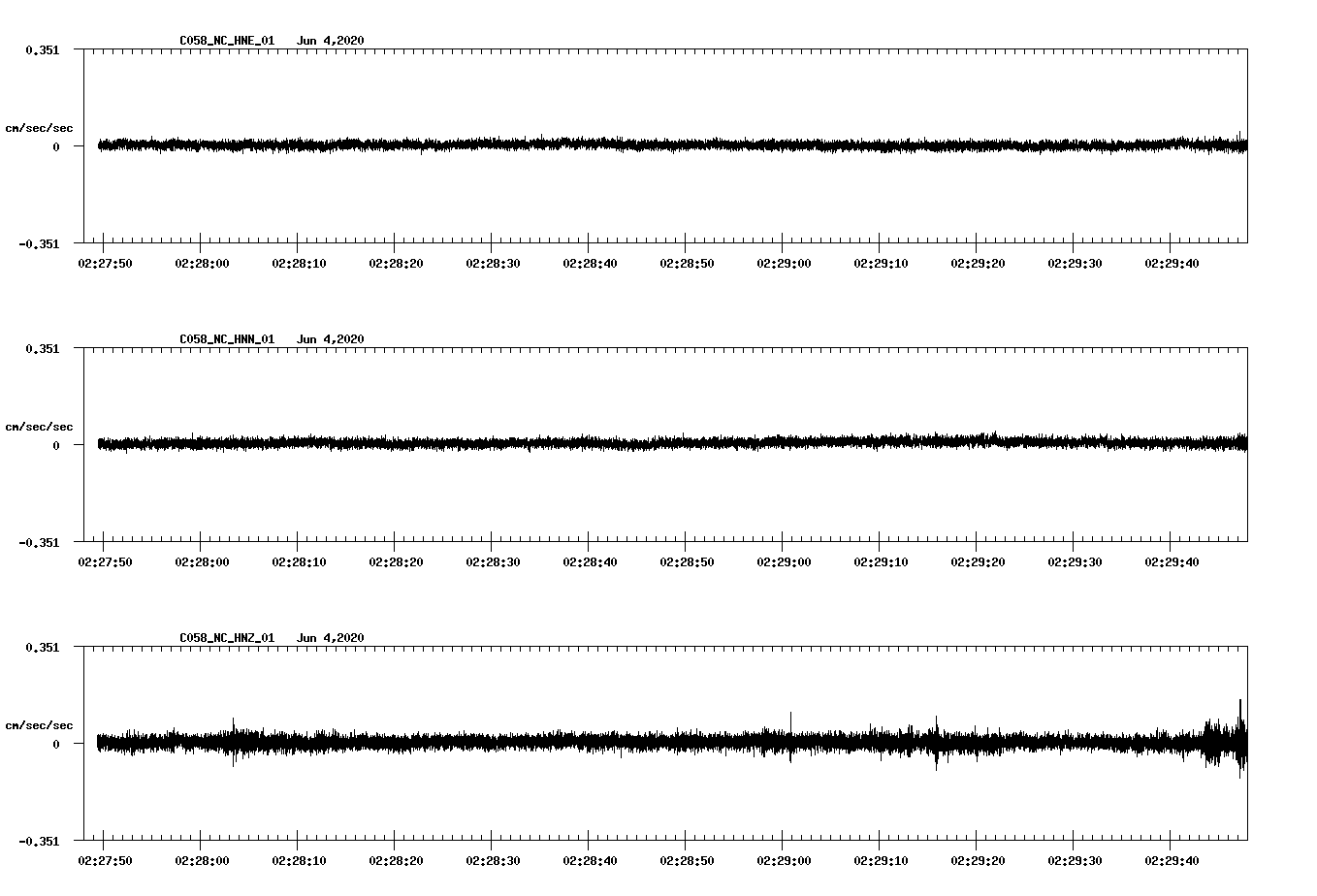This screenshot has height=896, width=1317.
Task: Click the 02:29:00 time label under HNZ plot
Action: (x=784, y=861)
